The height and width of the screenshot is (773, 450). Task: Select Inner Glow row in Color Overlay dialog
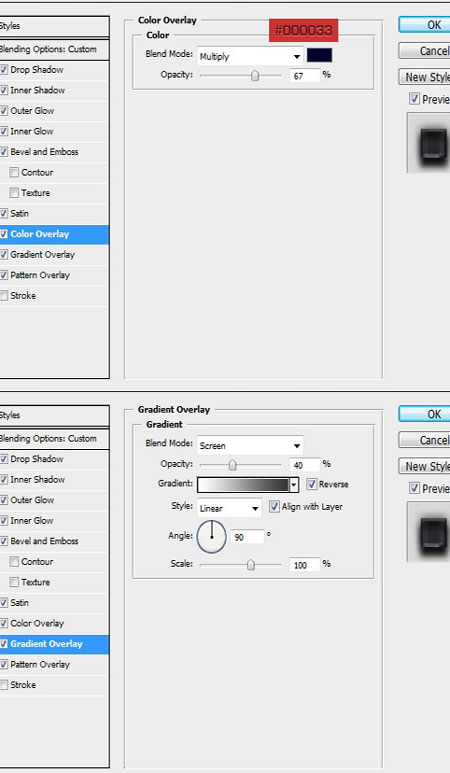[x=53, y=131]
